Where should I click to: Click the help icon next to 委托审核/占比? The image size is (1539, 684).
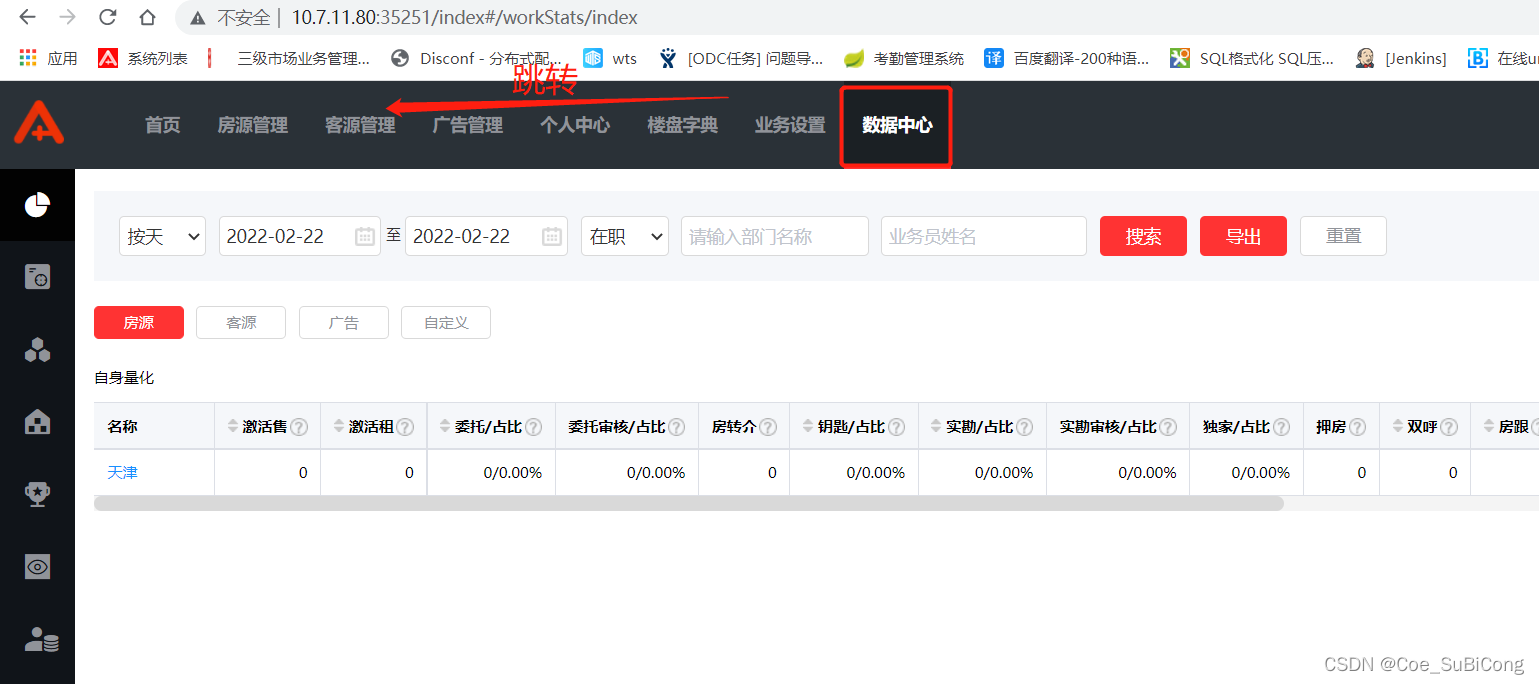point(677,427)
